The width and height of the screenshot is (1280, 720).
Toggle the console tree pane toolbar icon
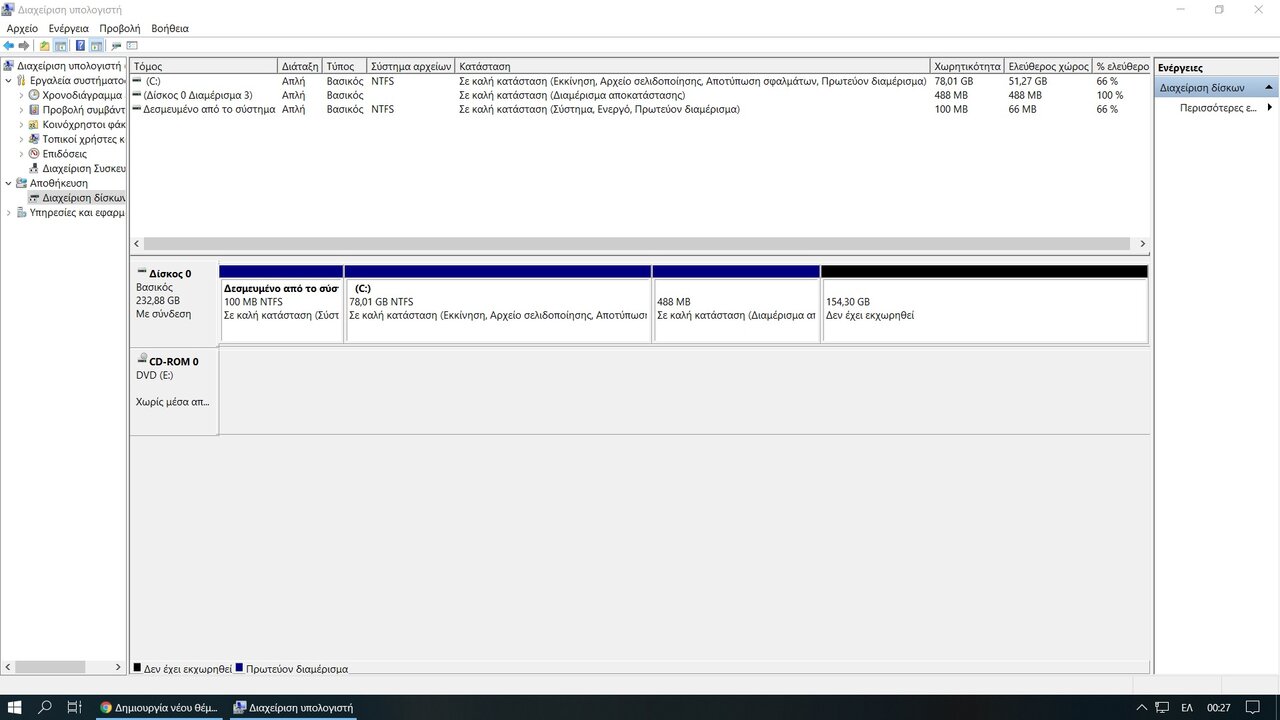[60, 46]
